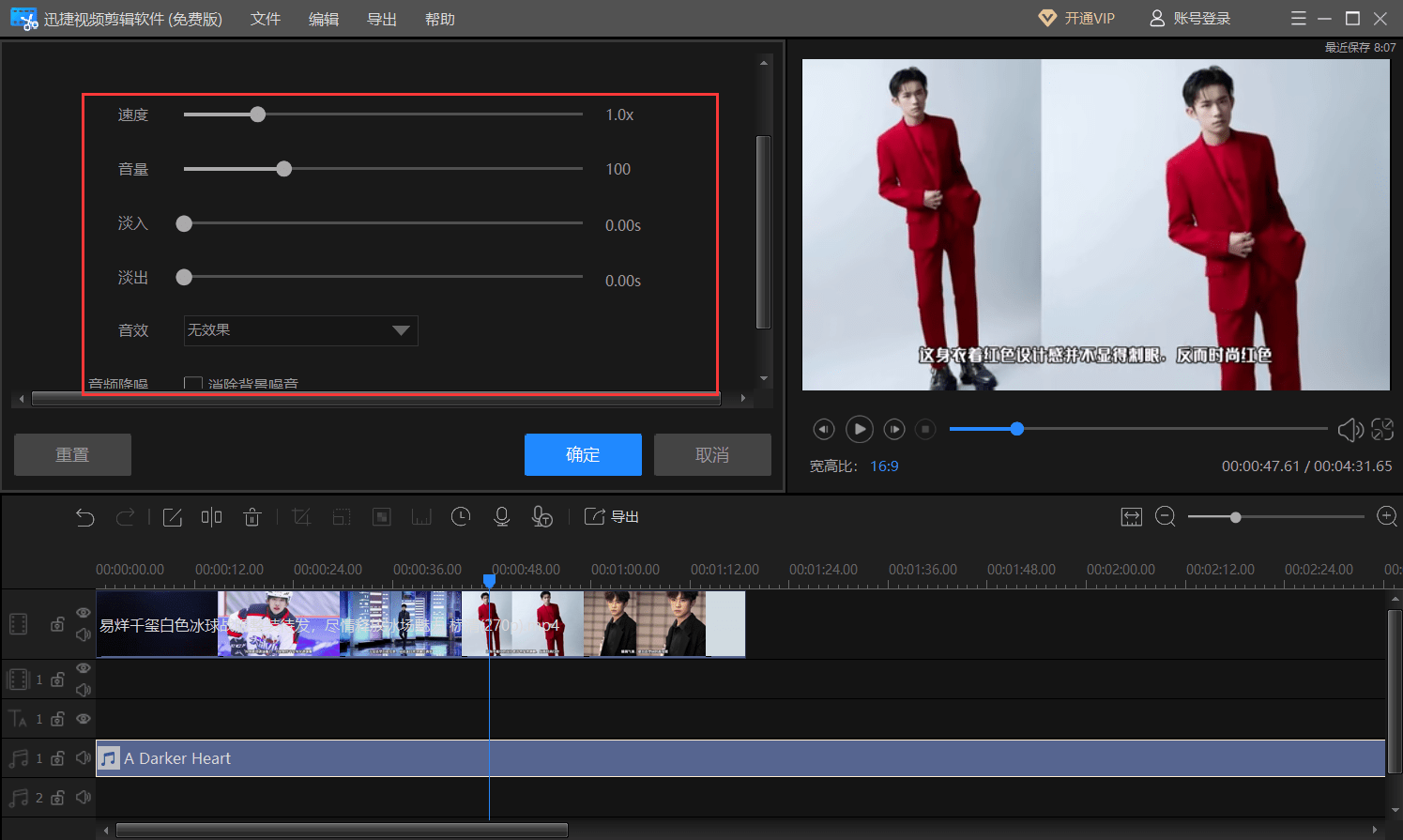Click the zoom/dashed-frame tool icon
The image size is (1403, 840).
pyautogui.click(x=342, y=517)
